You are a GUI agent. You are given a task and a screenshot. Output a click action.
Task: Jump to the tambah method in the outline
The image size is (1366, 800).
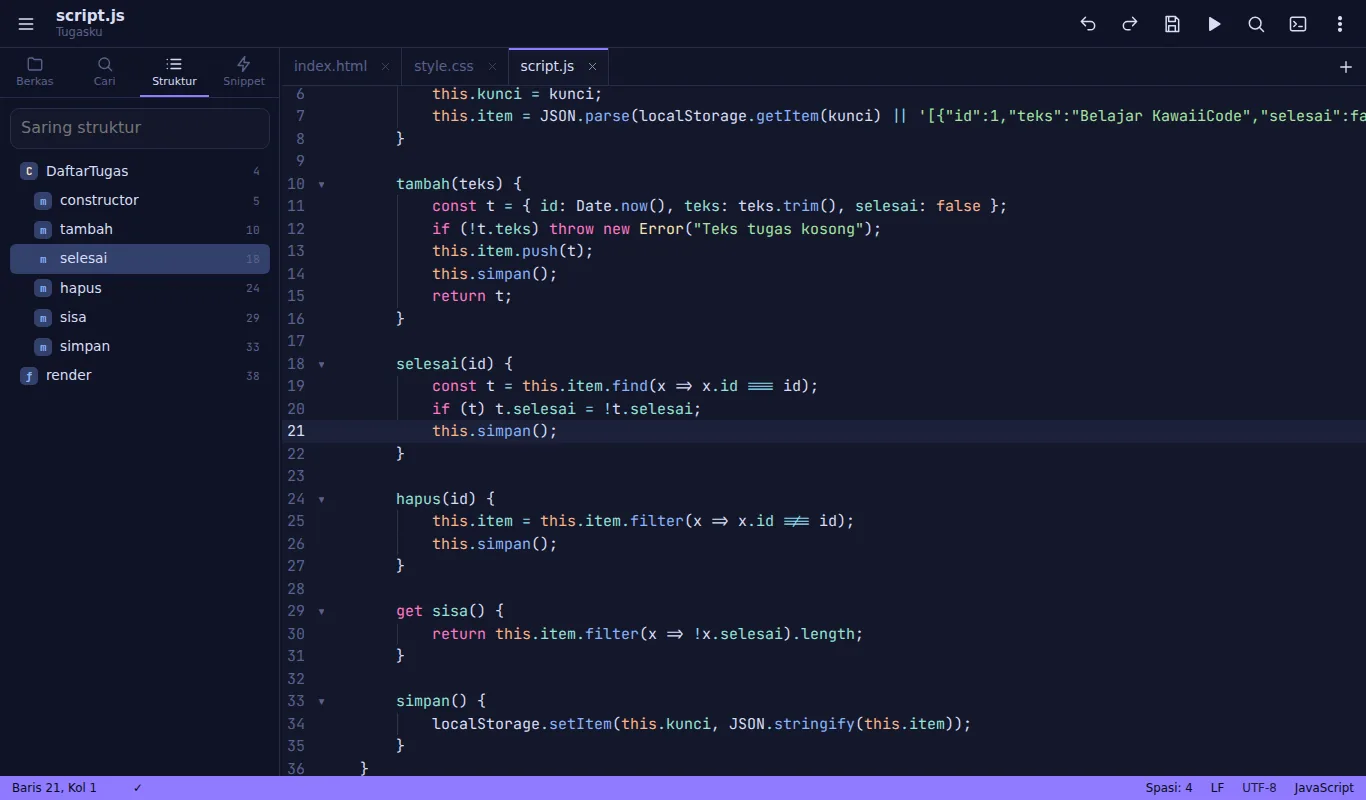(x=140, y=229)
